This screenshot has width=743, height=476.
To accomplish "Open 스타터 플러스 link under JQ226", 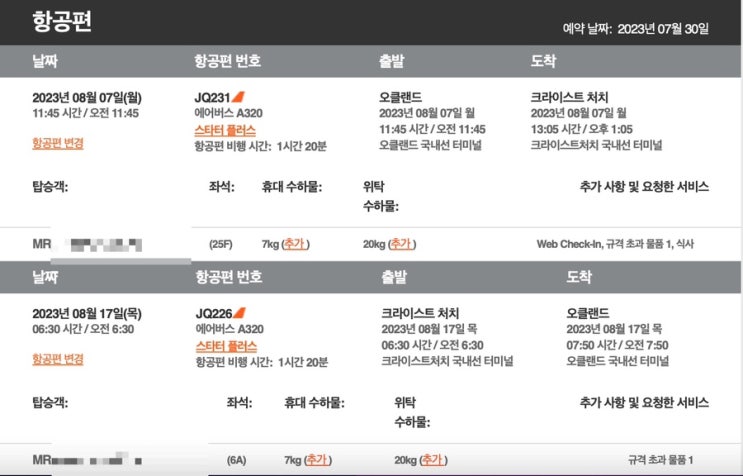I will click(226, 346).
